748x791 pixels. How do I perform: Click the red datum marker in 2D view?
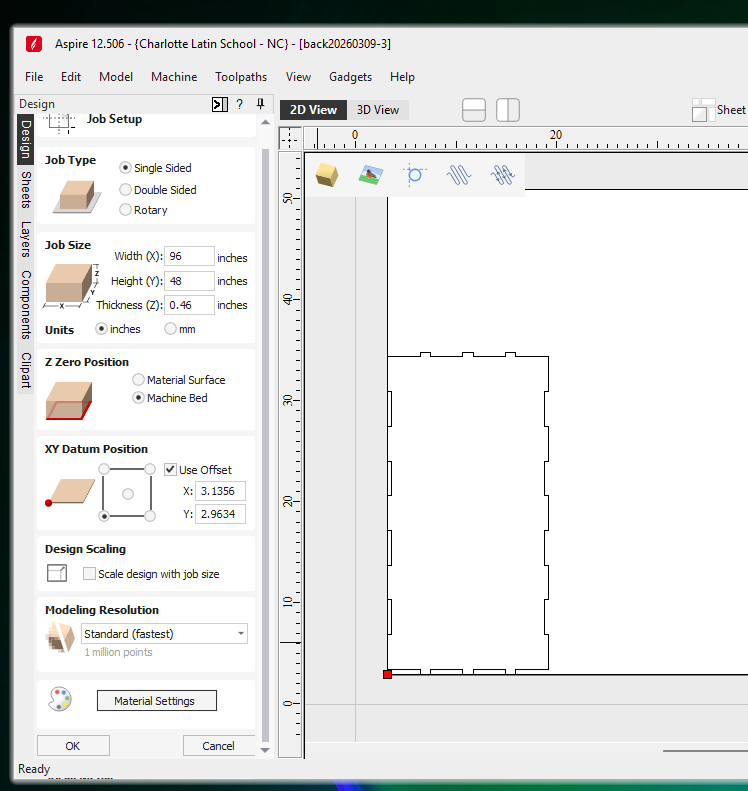pos(387,674)
